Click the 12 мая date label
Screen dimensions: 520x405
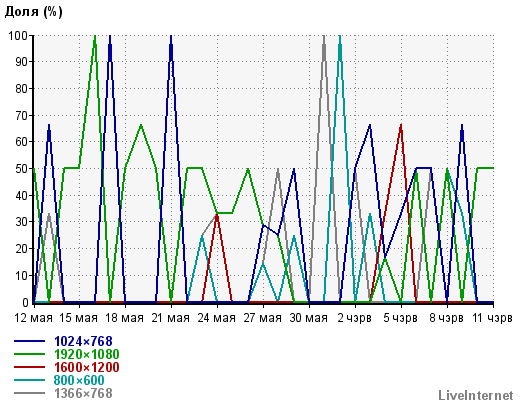(33, 318)
